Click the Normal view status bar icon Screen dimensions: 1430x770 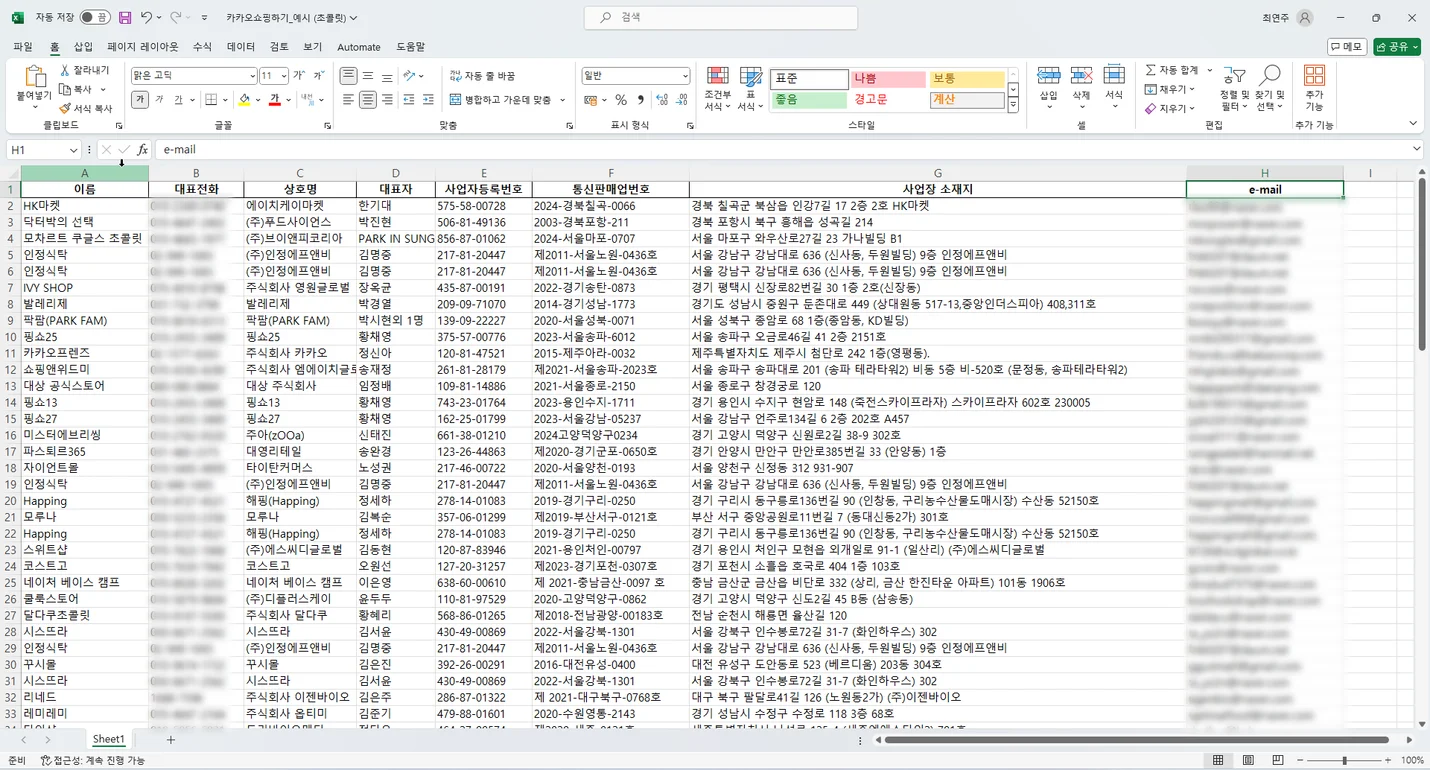[x=1218, y=761]
